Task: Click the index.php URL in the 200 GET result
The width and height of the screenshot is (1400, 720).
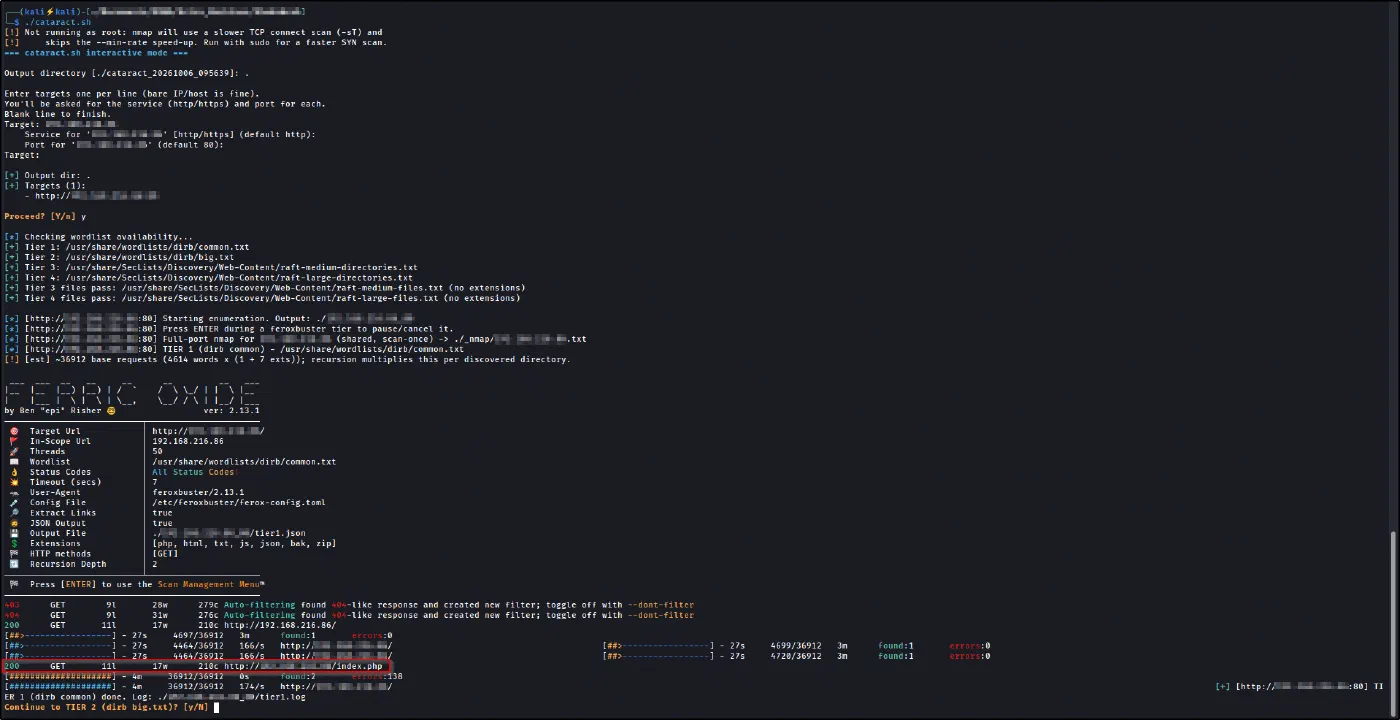Action: coord(303,666)
